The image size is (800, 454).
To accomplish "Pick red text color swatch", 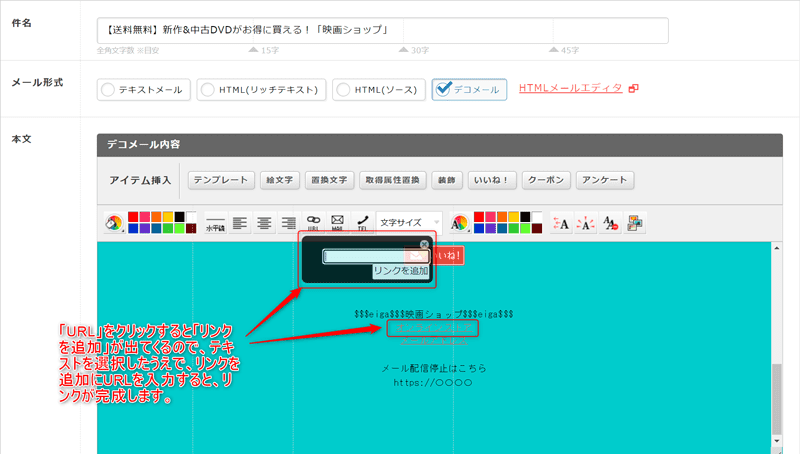I will click(479, 217).
